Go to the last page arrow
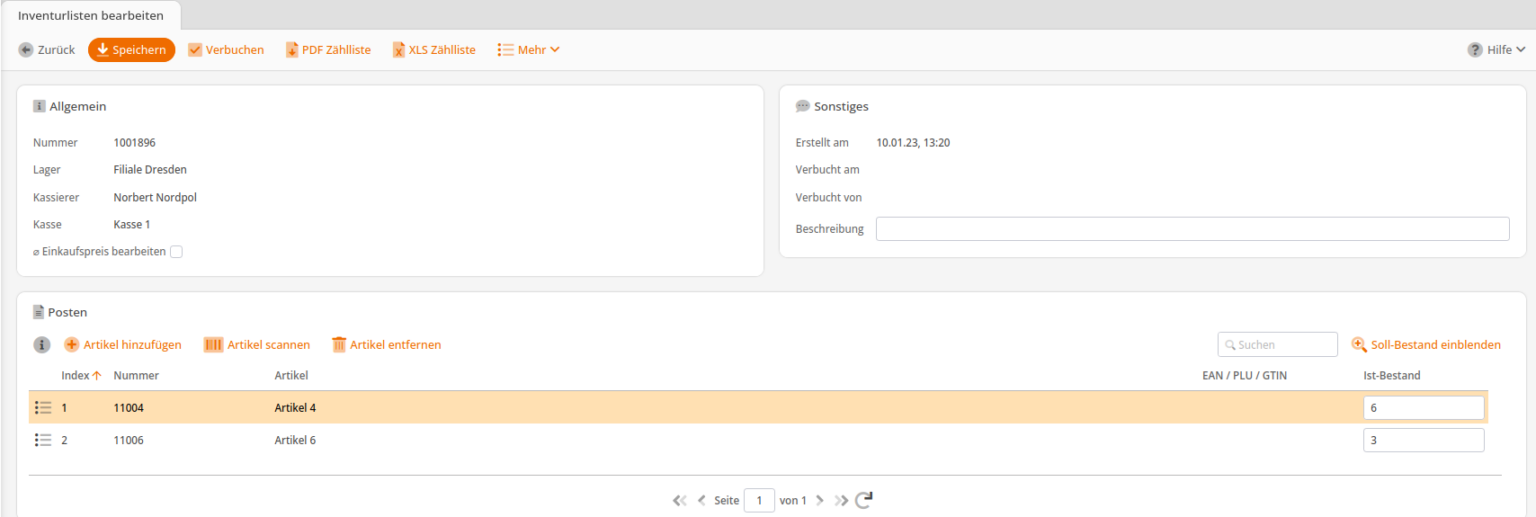 (x=841, y=500)
